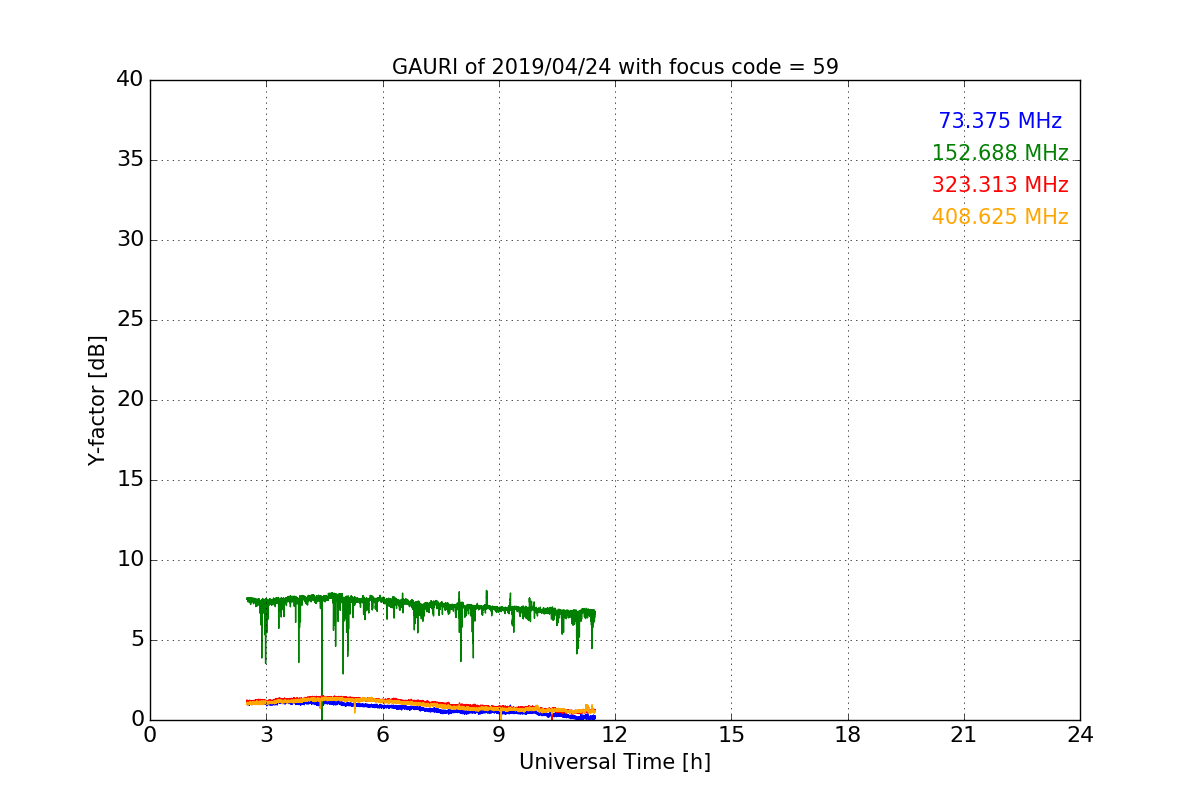
Task: Select the 152.688 MHz legend label
Action: [x=1000, y=153]
